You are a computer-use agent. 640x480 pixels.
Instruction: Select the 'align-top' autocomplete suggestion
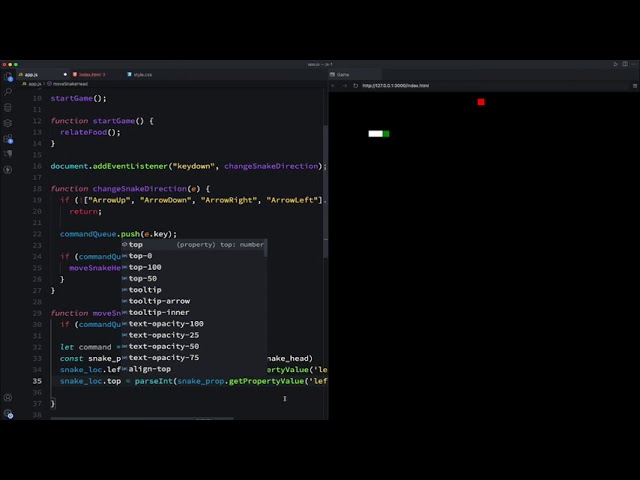[194, 369]
